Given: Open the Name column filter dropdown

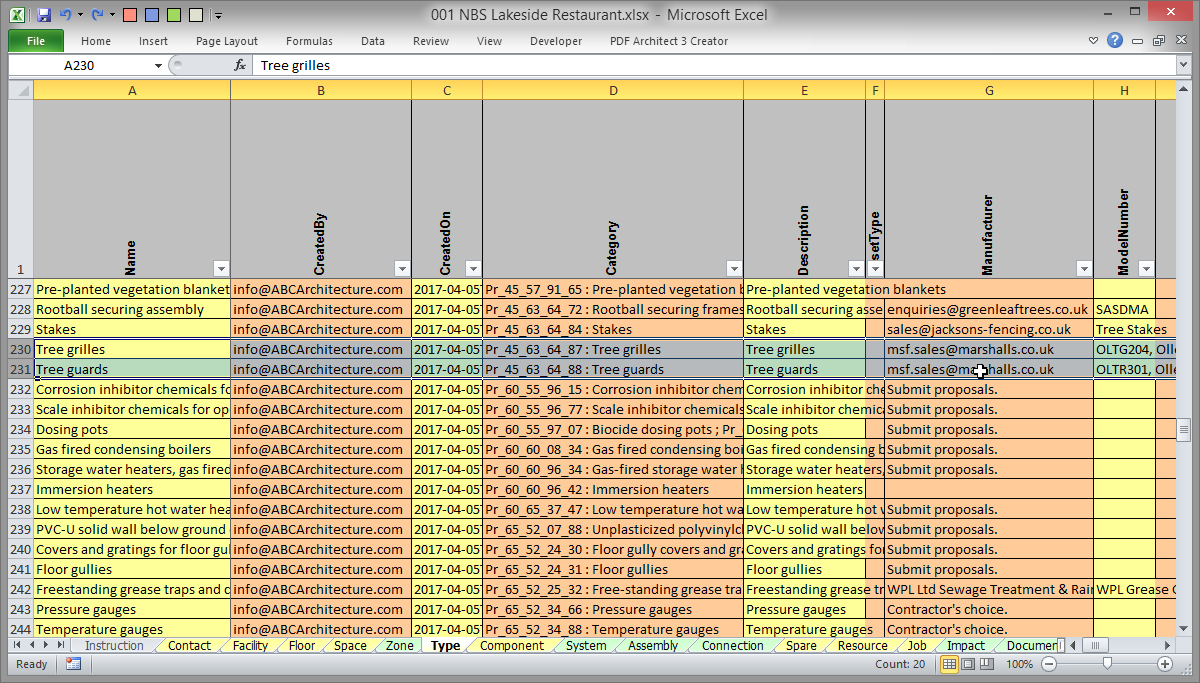Looking at the screenshot, I should 220,268.
